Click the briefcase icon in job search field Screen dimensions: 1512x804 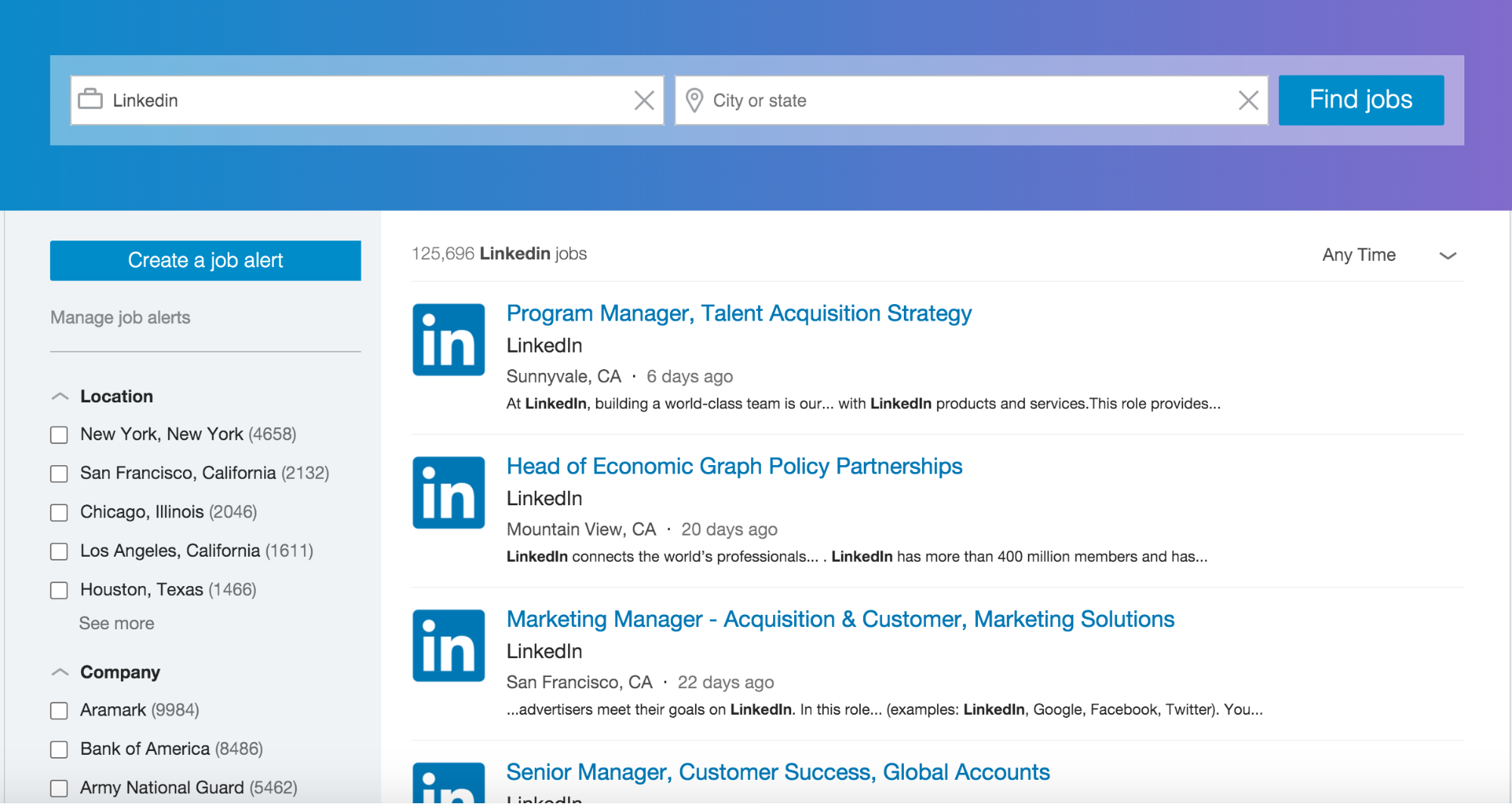90,99
